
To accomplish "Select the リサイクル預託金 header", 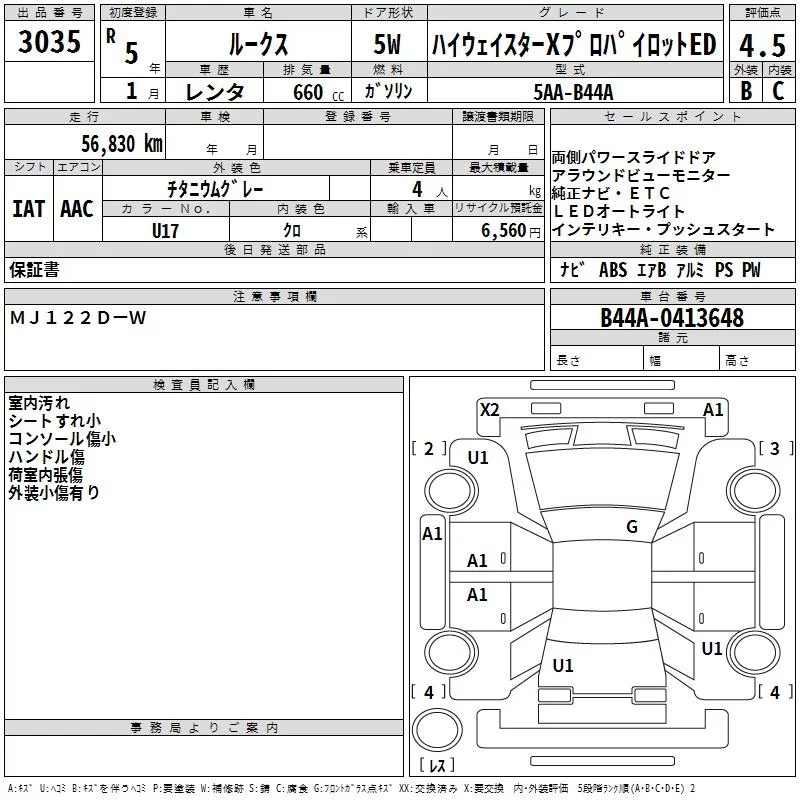I will pyautogui.click(x=498, y=208).
